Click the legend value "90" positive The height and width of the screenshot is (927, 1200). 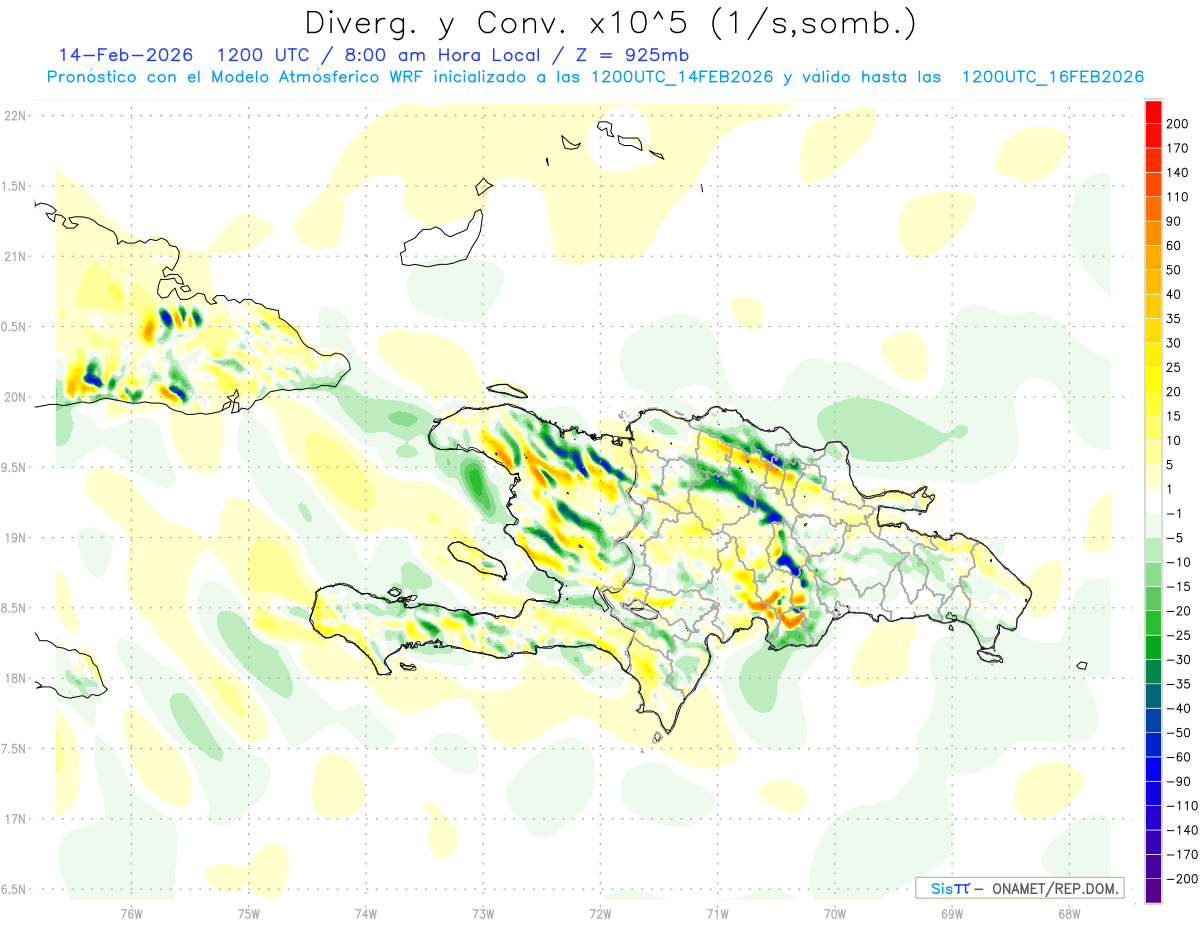click(x=1174, y=221)
